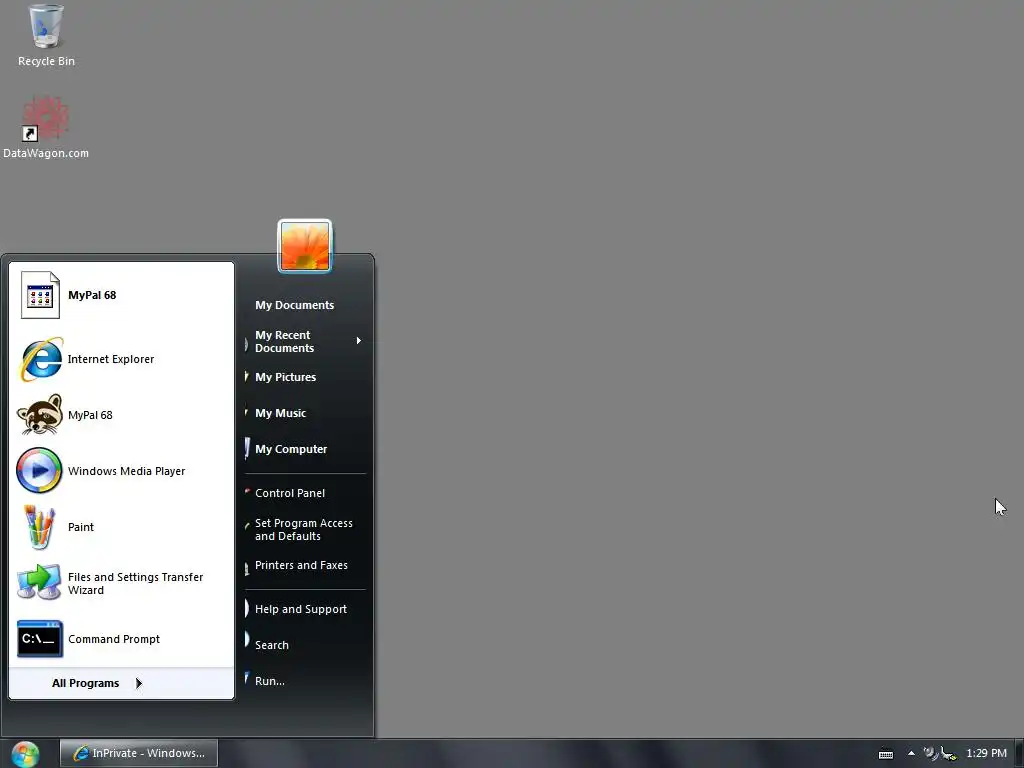Click the Show Desktop strip at taskbar end
The image size is (1024, 768).
[1019, 754]
